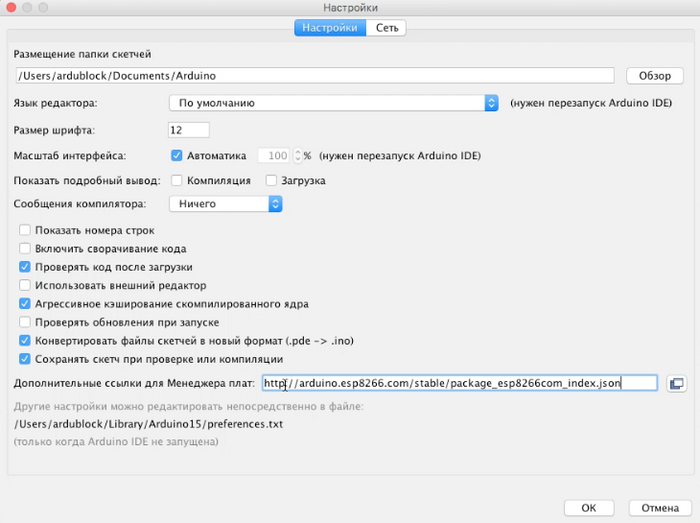
Task: Click the Обзор browse button
Action: (654, 76)
